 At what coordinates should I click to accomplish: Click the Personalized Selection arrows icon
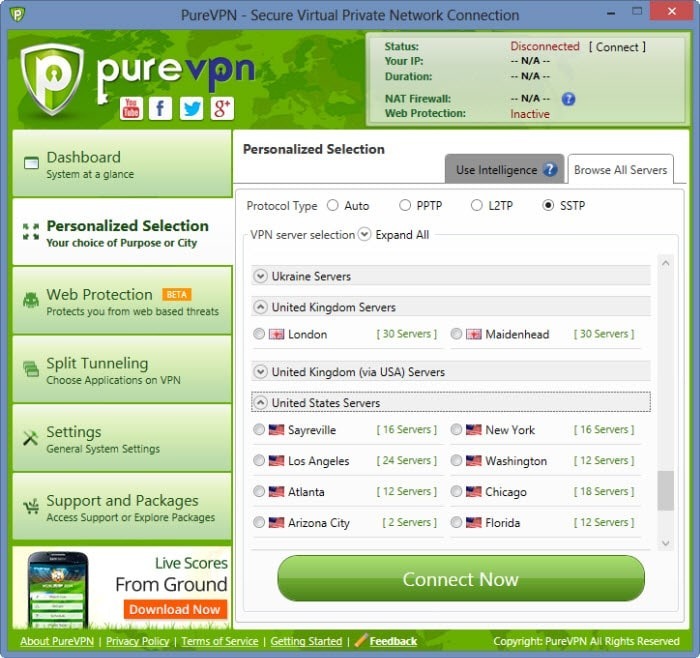[31, 231]
